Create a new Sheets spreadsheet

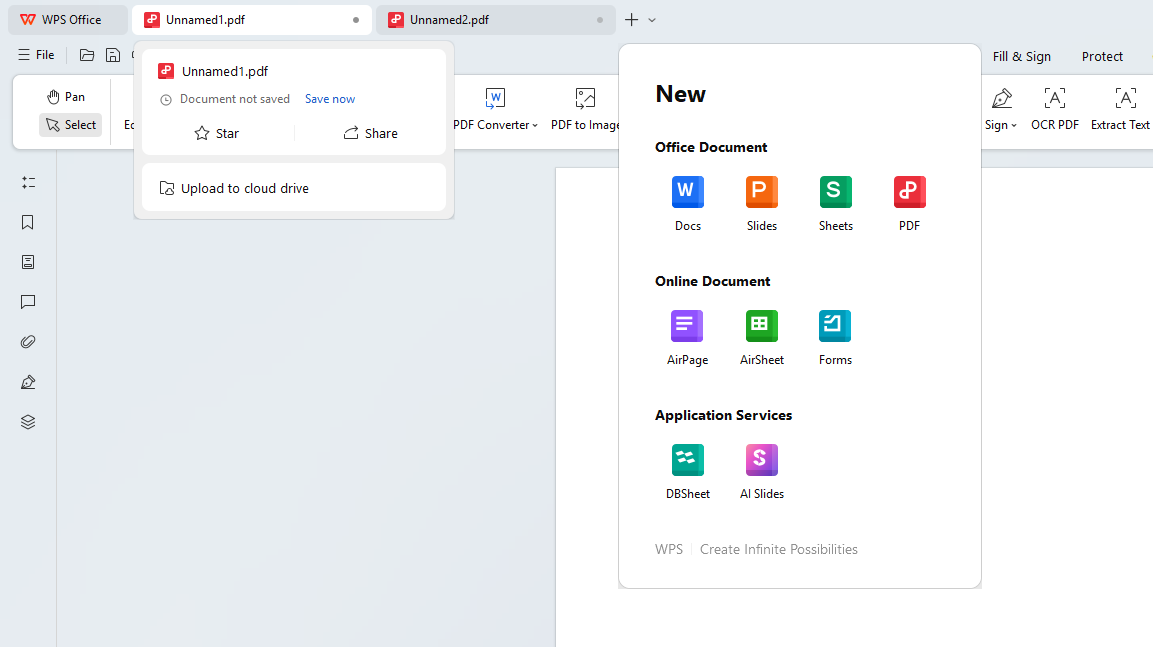(x=835, y=204)
